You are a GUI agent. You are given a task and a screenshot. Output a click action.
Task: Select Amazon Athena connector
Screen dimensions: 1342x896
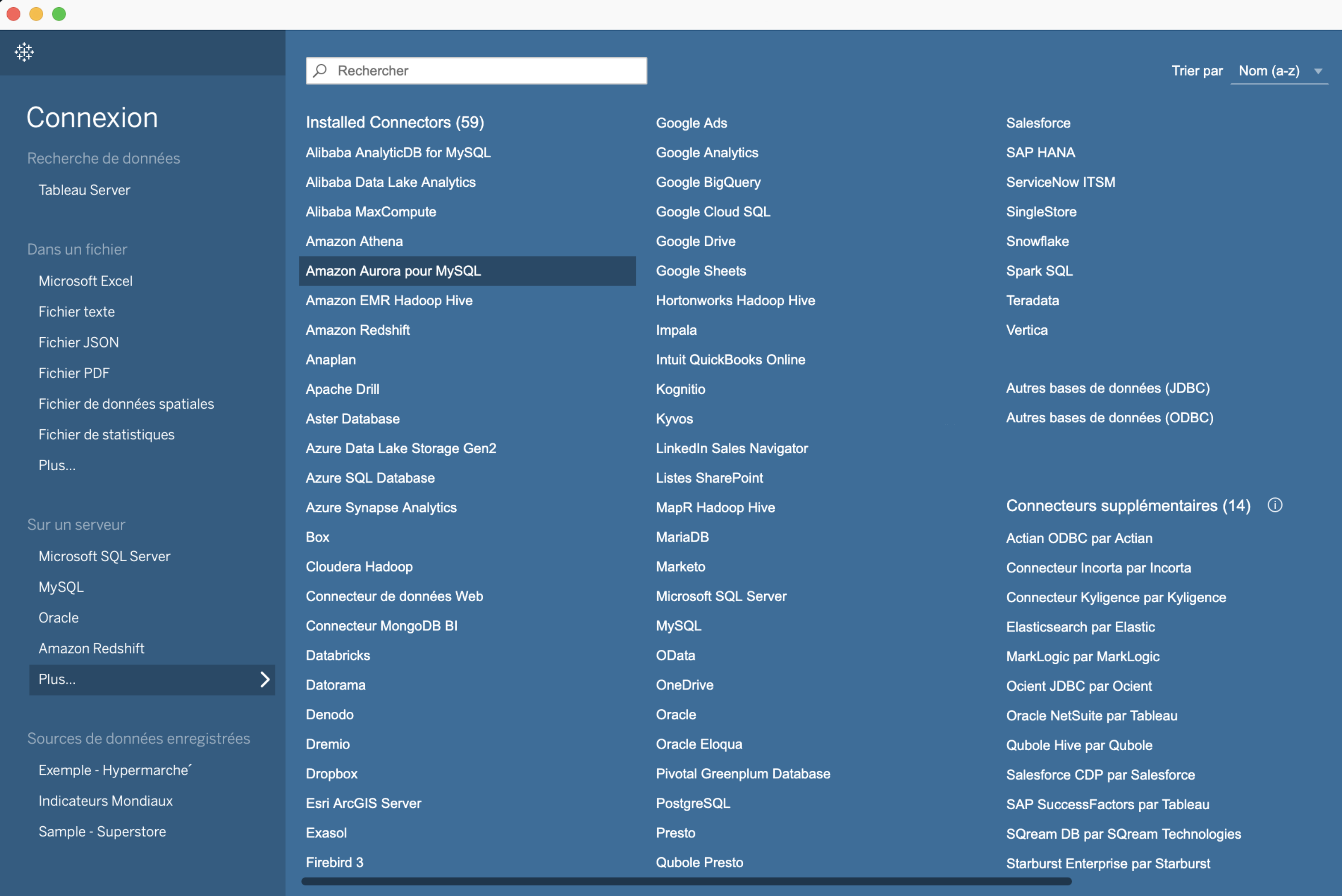click(x=354, y=241)
